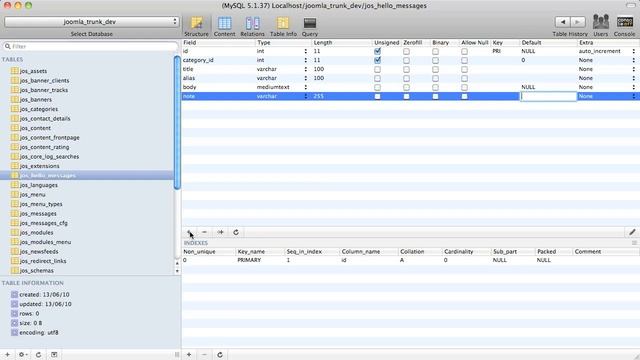This screenshot has height=360, width=640.
Task: Open Type dropdown for body field
Action: [305, 87]
